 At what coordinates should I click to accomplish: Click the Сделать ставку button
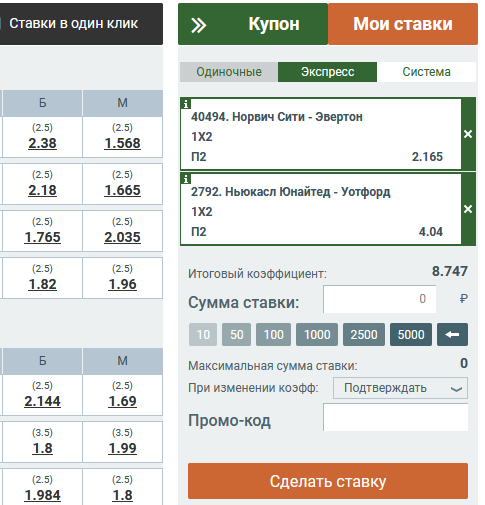[x=328, y=481]
